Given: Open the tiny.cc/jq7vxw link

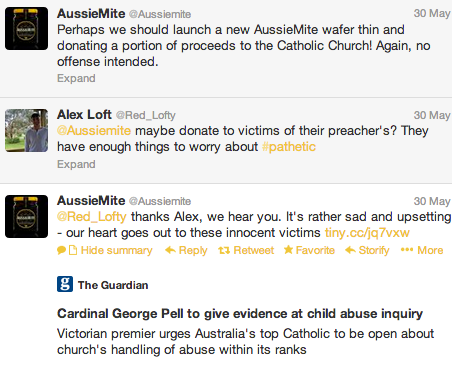Looking at the screenshot, I should coord(367,233).
